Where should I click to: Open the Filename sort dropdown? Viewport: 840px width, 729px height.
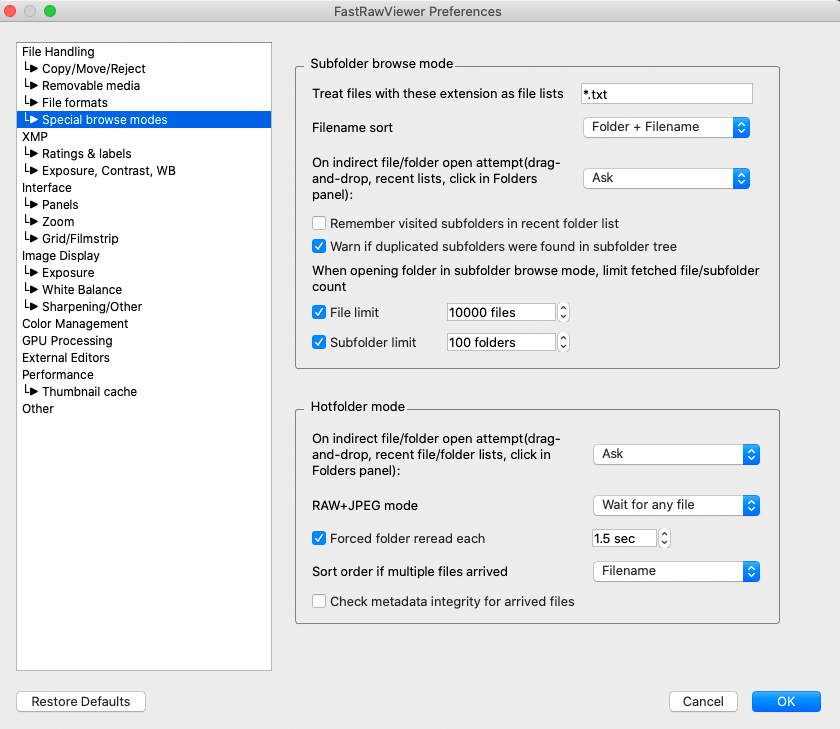tap(666, 127)
